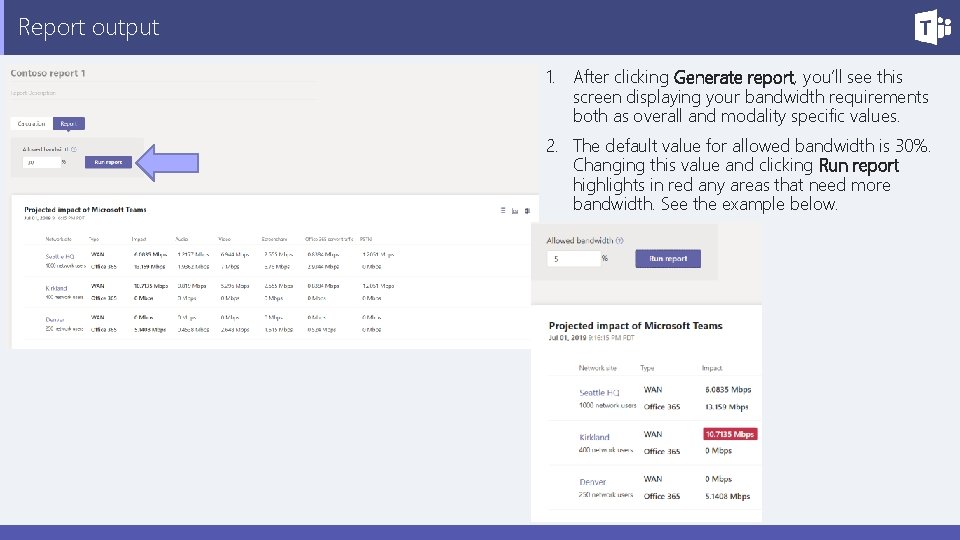960x540 pixels.
Task: Switch to list view icon in Projected impact panel
Action: tap(503, 211)
